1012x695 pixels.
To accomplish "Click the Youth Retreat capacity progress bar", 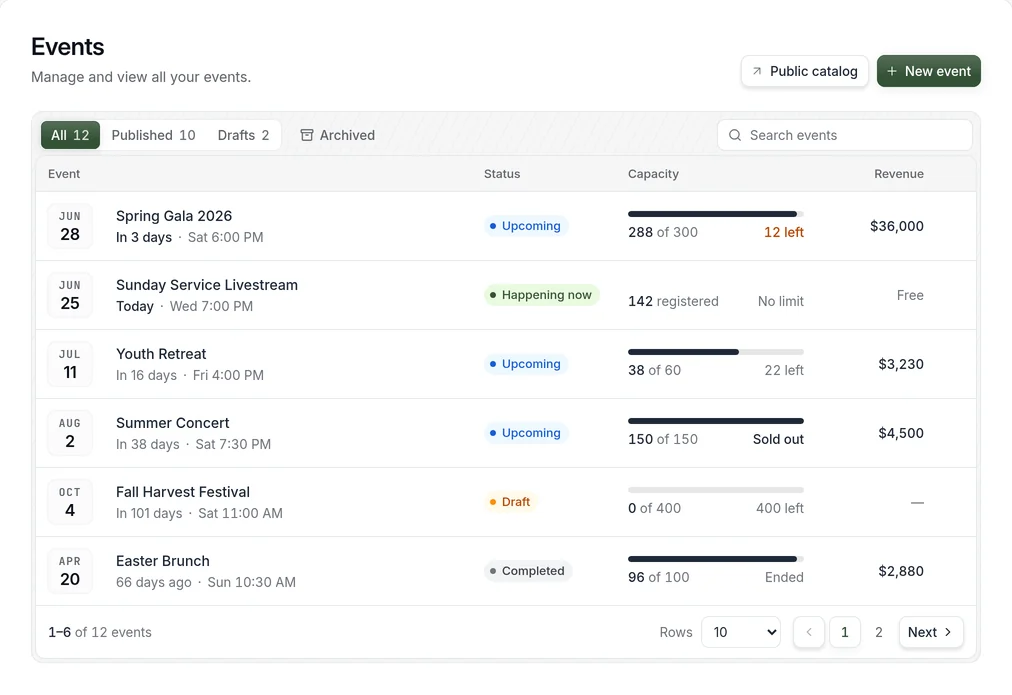I will coord(716,352).
